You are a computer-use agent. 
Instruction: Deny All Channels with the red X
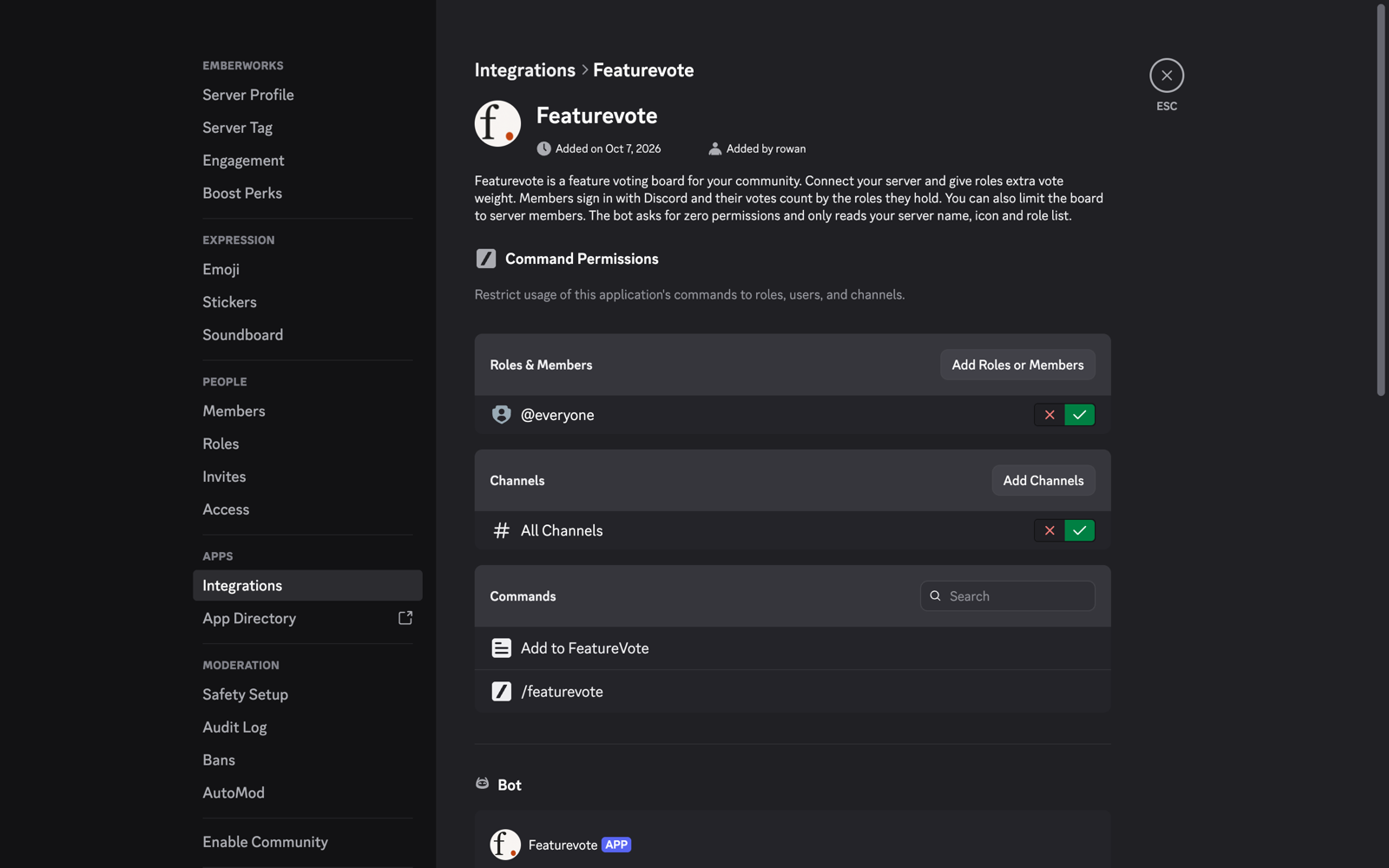1050,530
